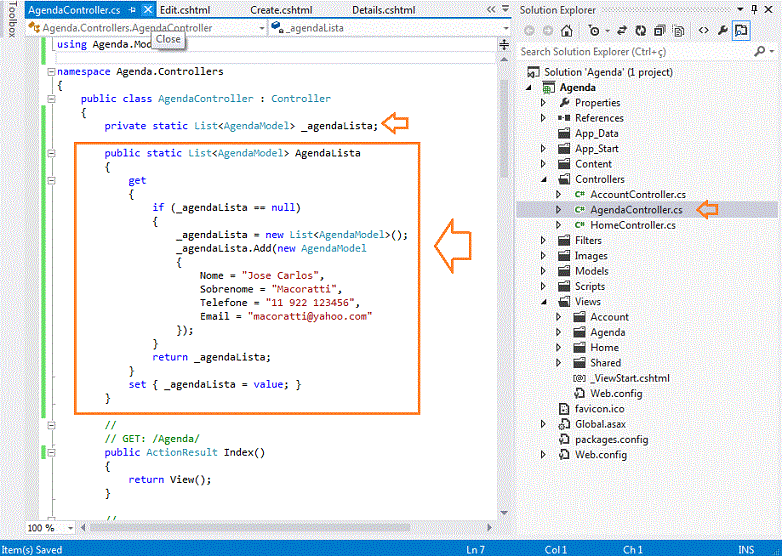The height and width of the screenshot is (556, 782).
Task: Collapse the Controllers folder
Action: tap(544, 180)
